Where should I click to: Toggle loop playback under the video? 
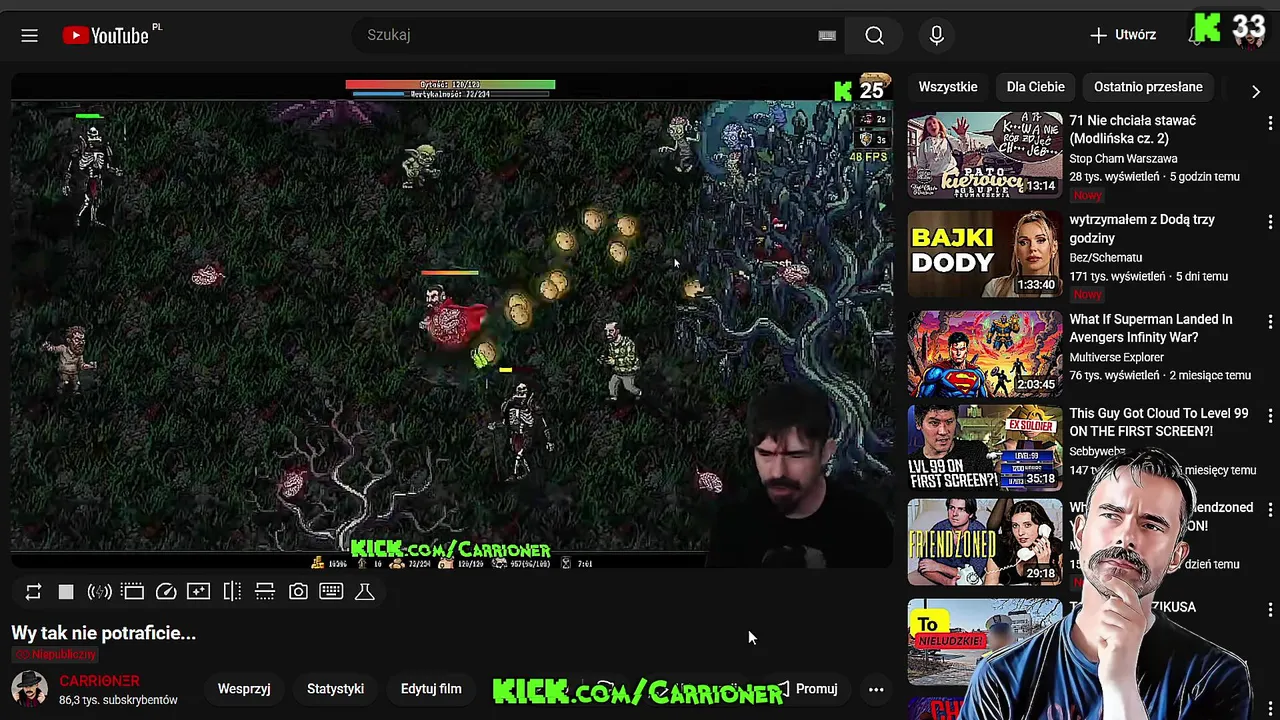point(33,592)
